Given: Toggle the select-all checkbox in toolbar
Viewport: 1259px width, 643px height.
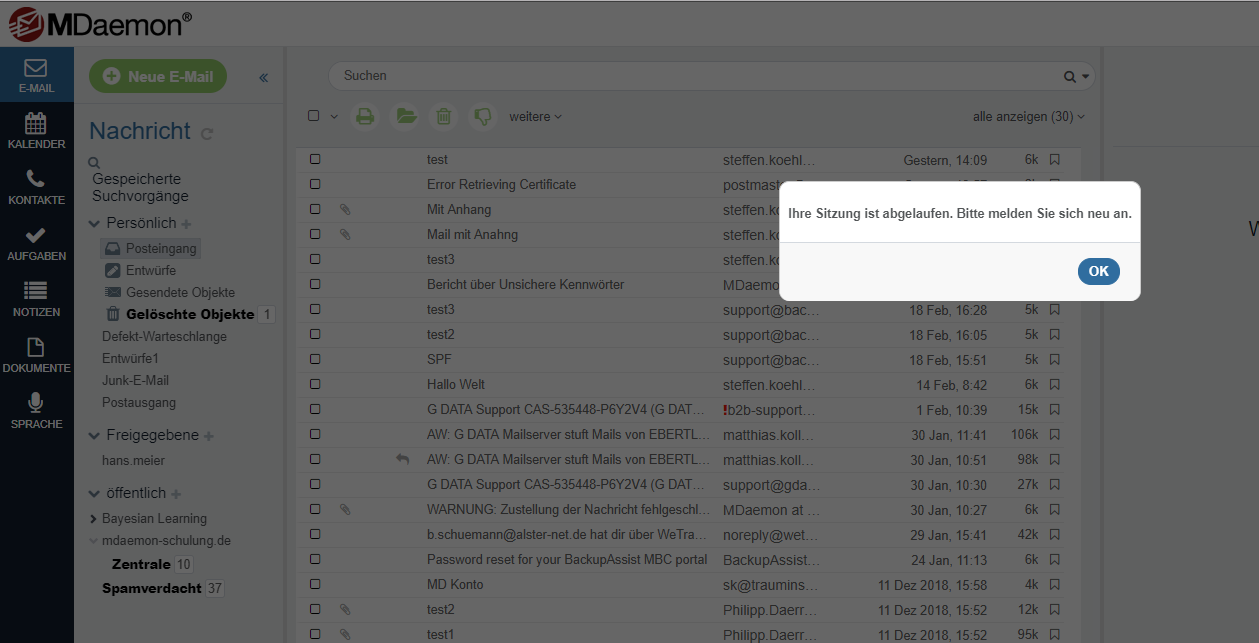Looking at the screenshot, I should 314,116.
